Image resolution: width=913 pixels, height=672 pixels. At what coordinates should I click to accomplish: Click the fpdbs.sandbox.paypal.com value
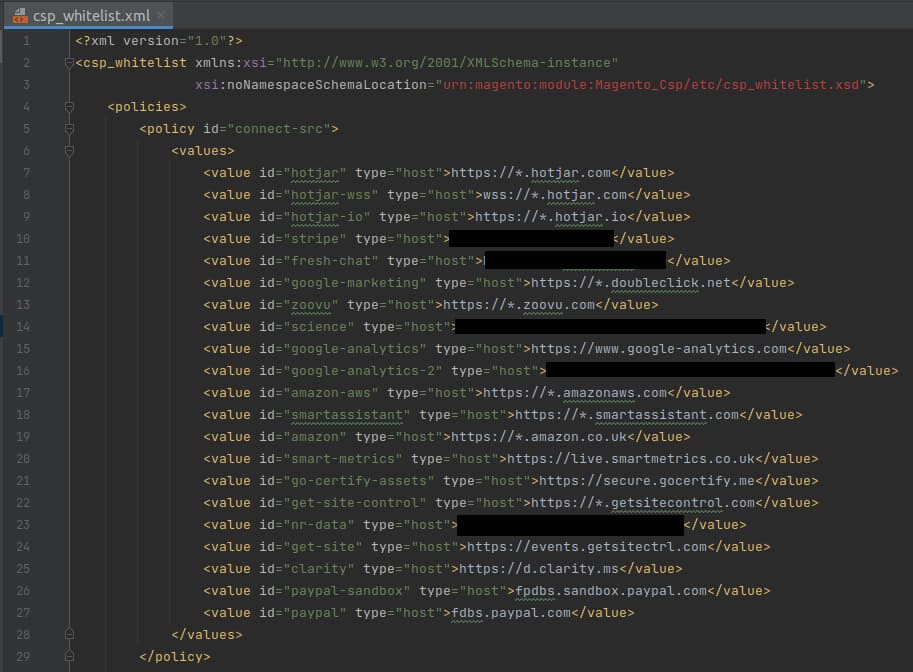[x=611, y=591]
